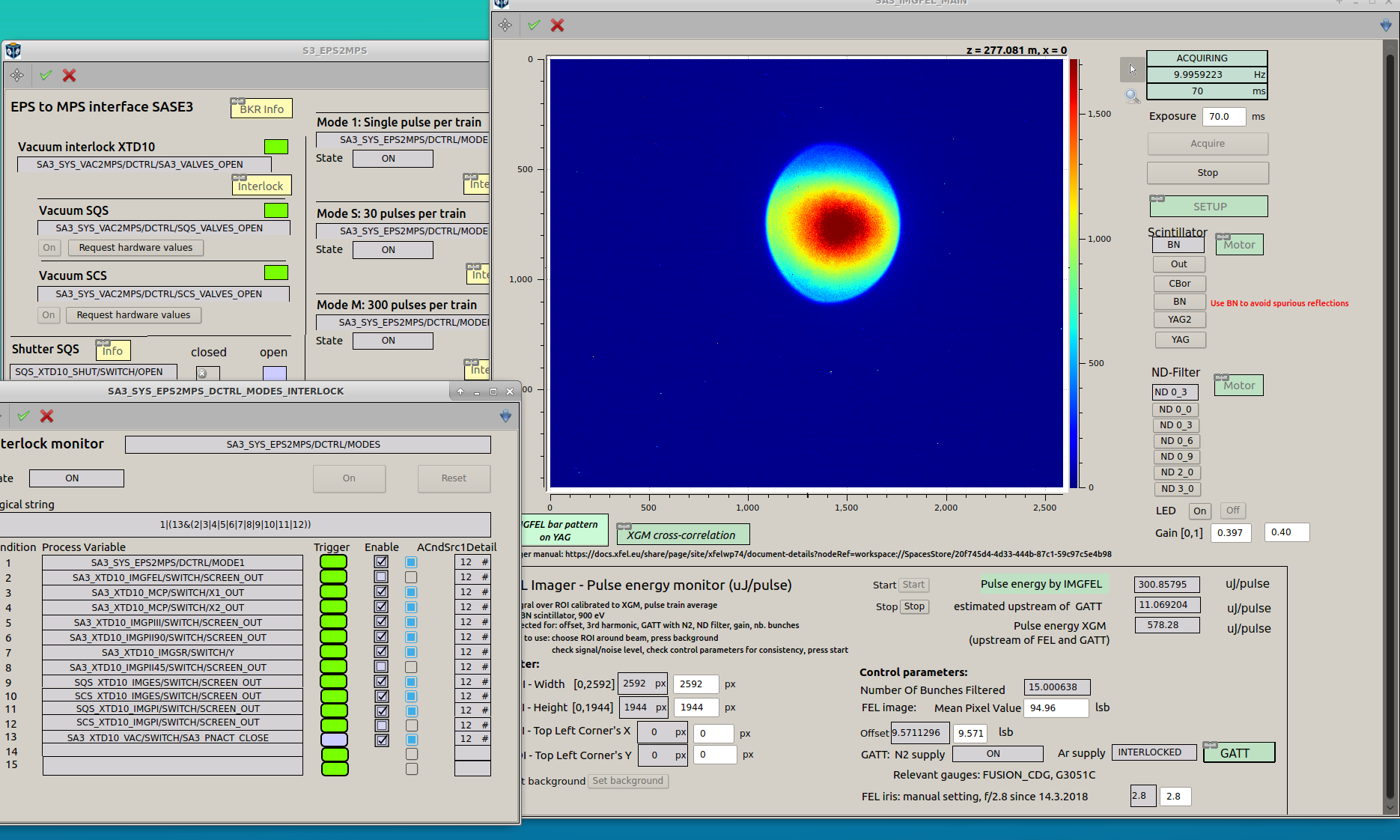Screen dimensions: 1400x840
Task: Click the roll-up arrow on the interlock window title bar
Action: tap(460, 392)
